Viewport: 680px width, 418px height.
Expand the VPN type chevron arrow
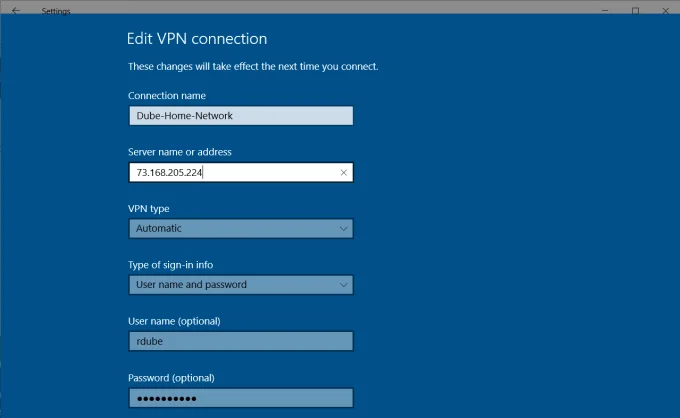pos(343,229)
